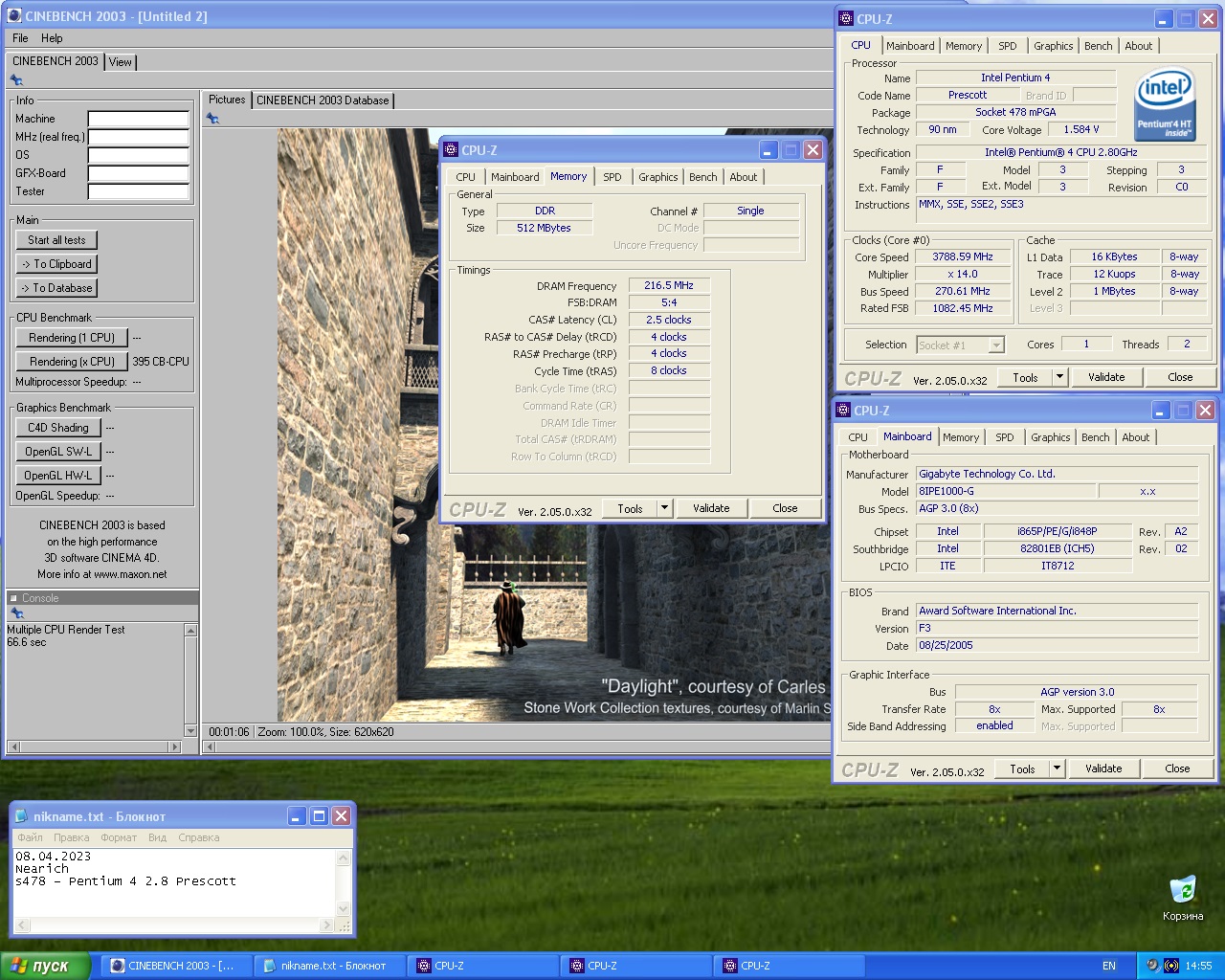Click Notepad horizontal scrollbar left arrow
The image size is (1225, 980).
23,925
